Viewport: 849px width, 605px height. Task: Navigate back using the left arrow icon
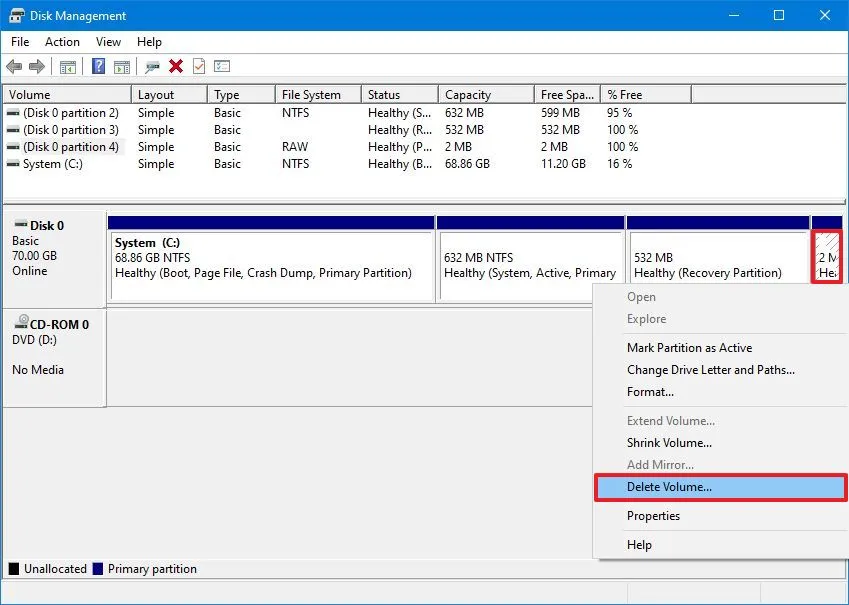pyautogui.click(x=14, y=66)
